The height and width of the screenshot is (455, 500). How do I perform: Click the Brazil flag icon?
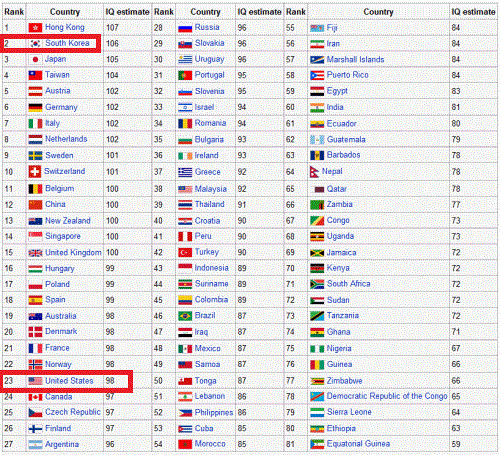[x=185, y=316]
